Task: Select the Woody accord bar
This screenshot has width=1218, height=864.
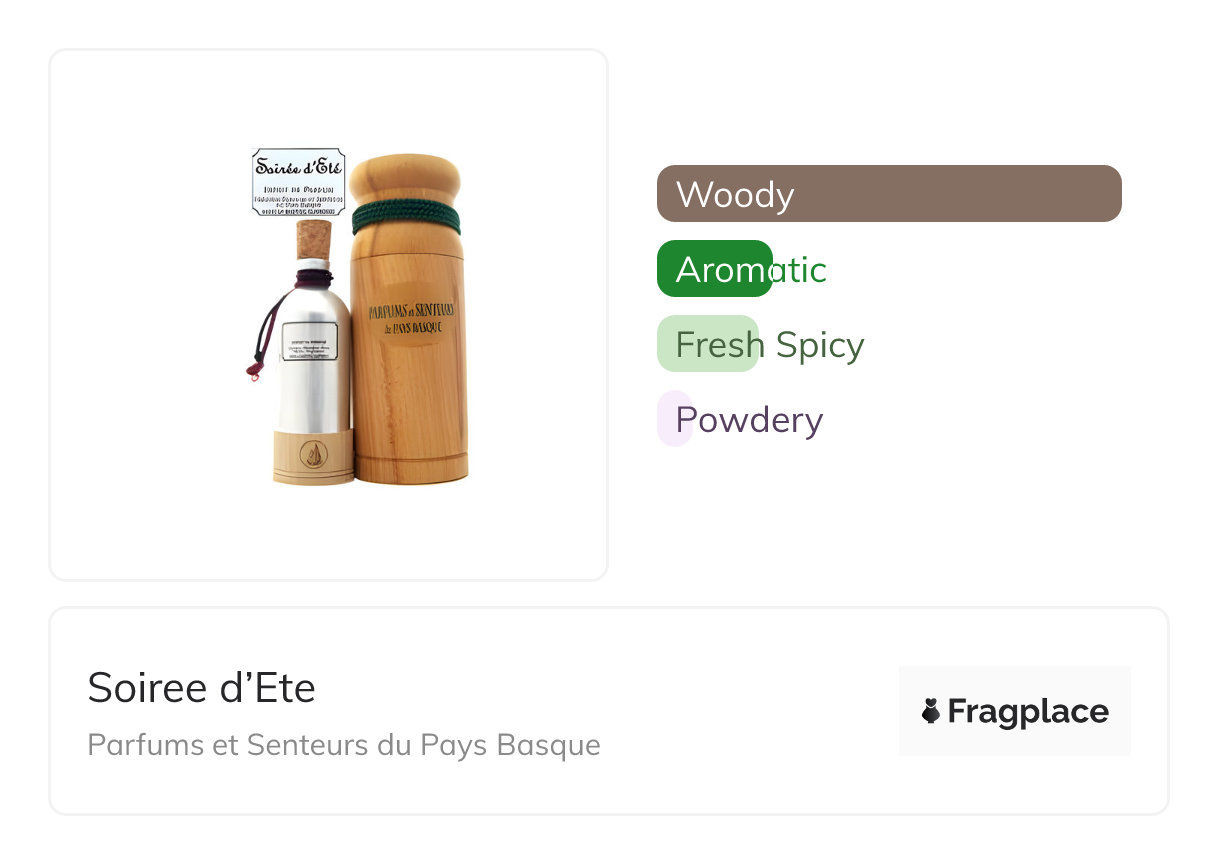Action: (x=889, y=193)
